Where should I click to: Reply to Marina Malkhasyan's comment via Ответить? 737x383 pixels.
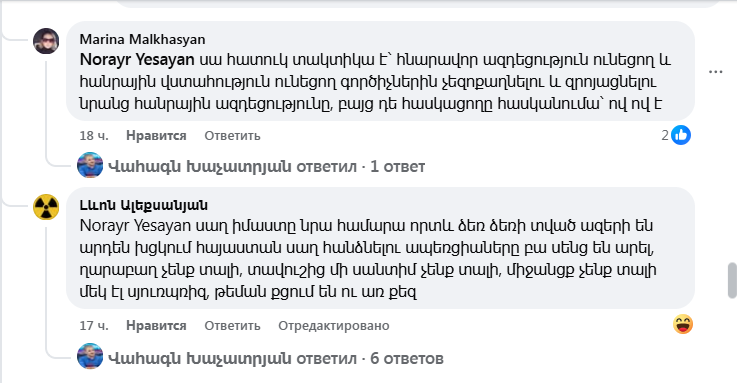(232, 136)
